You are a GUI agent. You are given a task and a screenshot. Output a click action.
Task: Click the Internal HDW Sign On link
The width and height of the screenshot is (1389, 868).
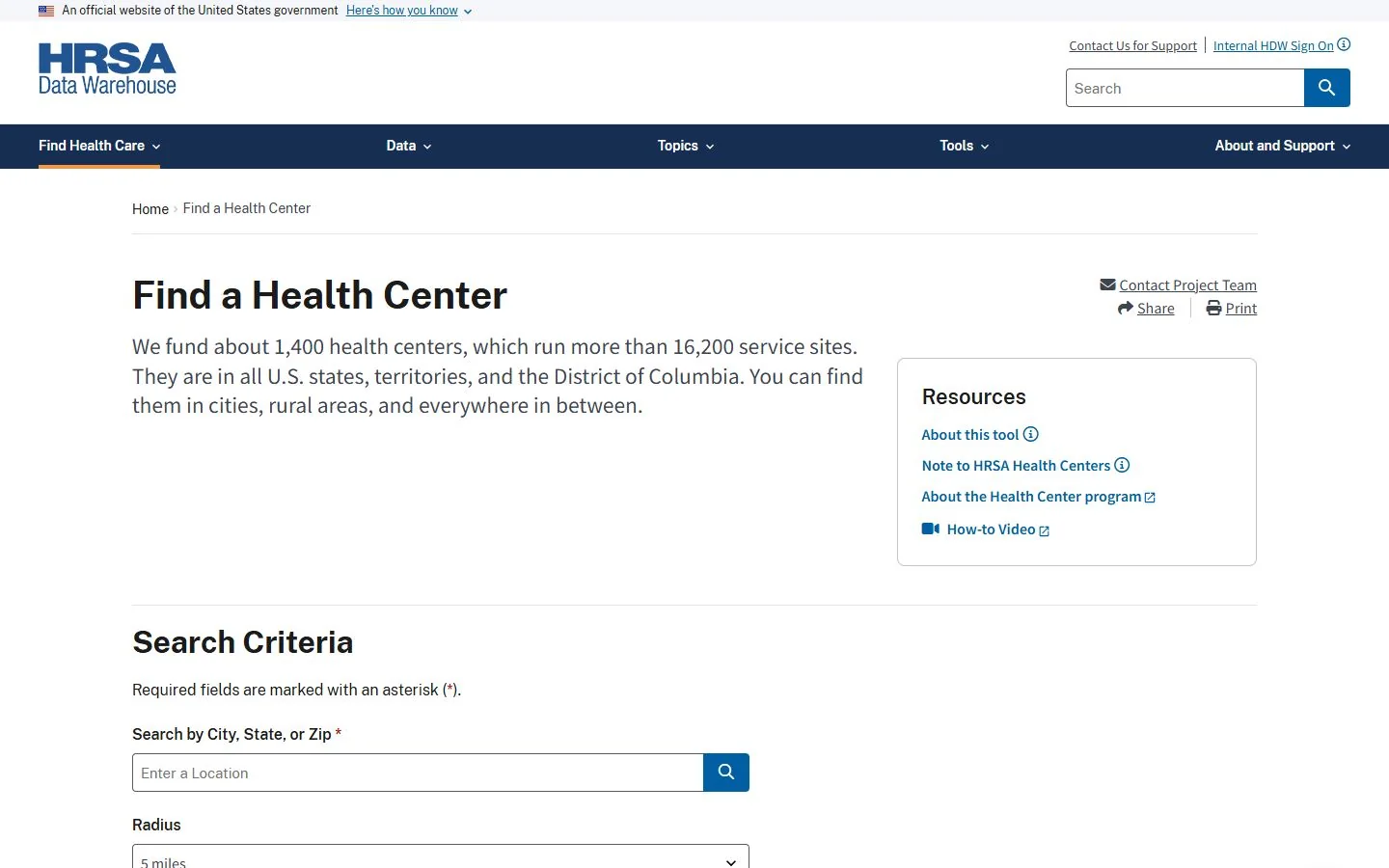[x=1273, y=45]
